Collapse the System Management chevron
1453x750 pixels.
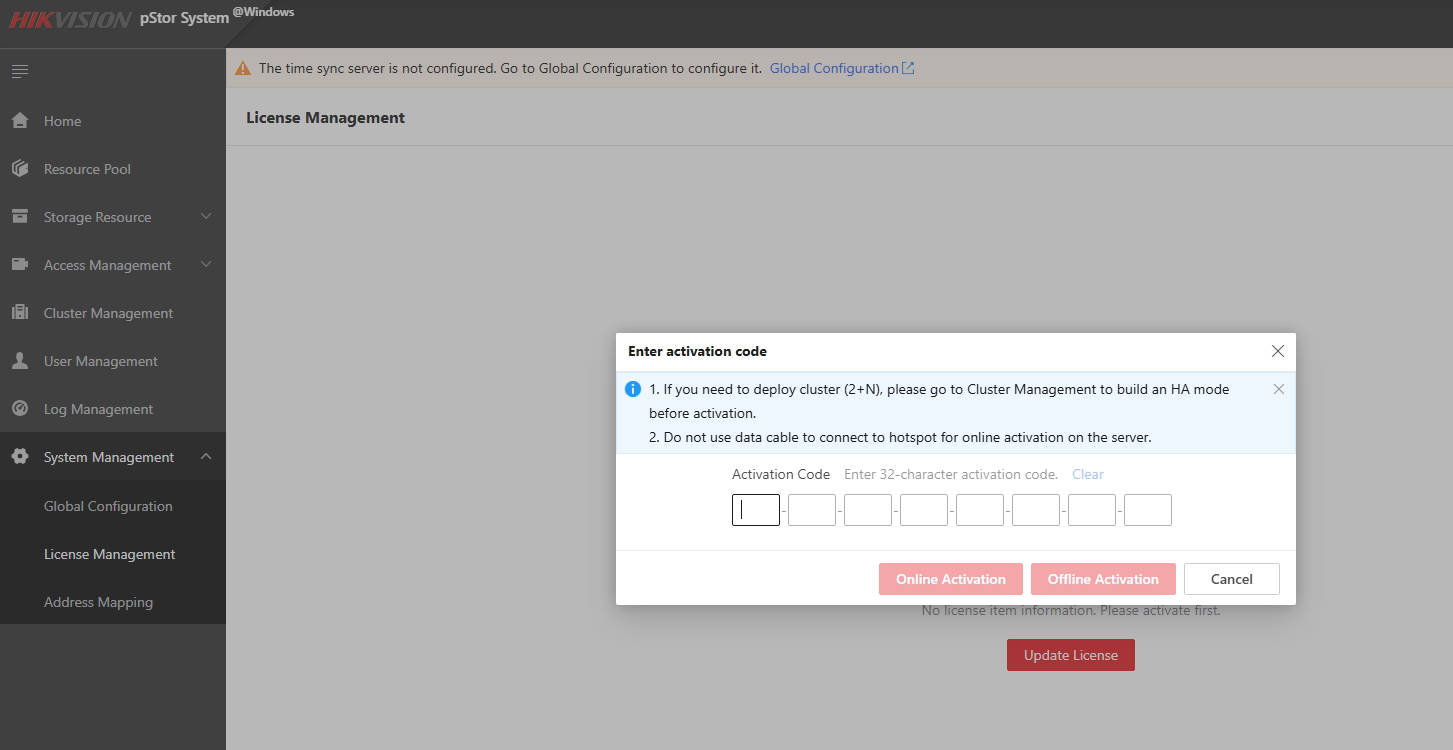[206, 457]
